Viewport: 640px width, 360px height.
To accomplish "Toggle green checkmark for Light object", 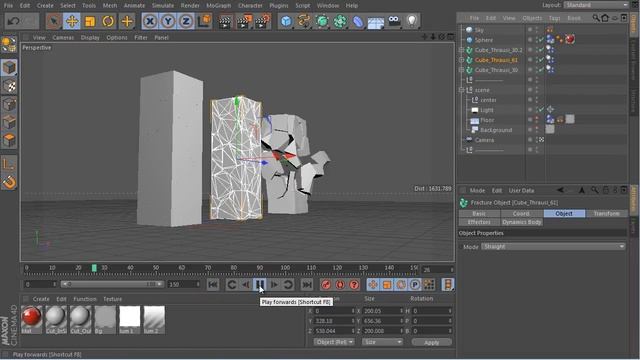I will coord(541,110).
